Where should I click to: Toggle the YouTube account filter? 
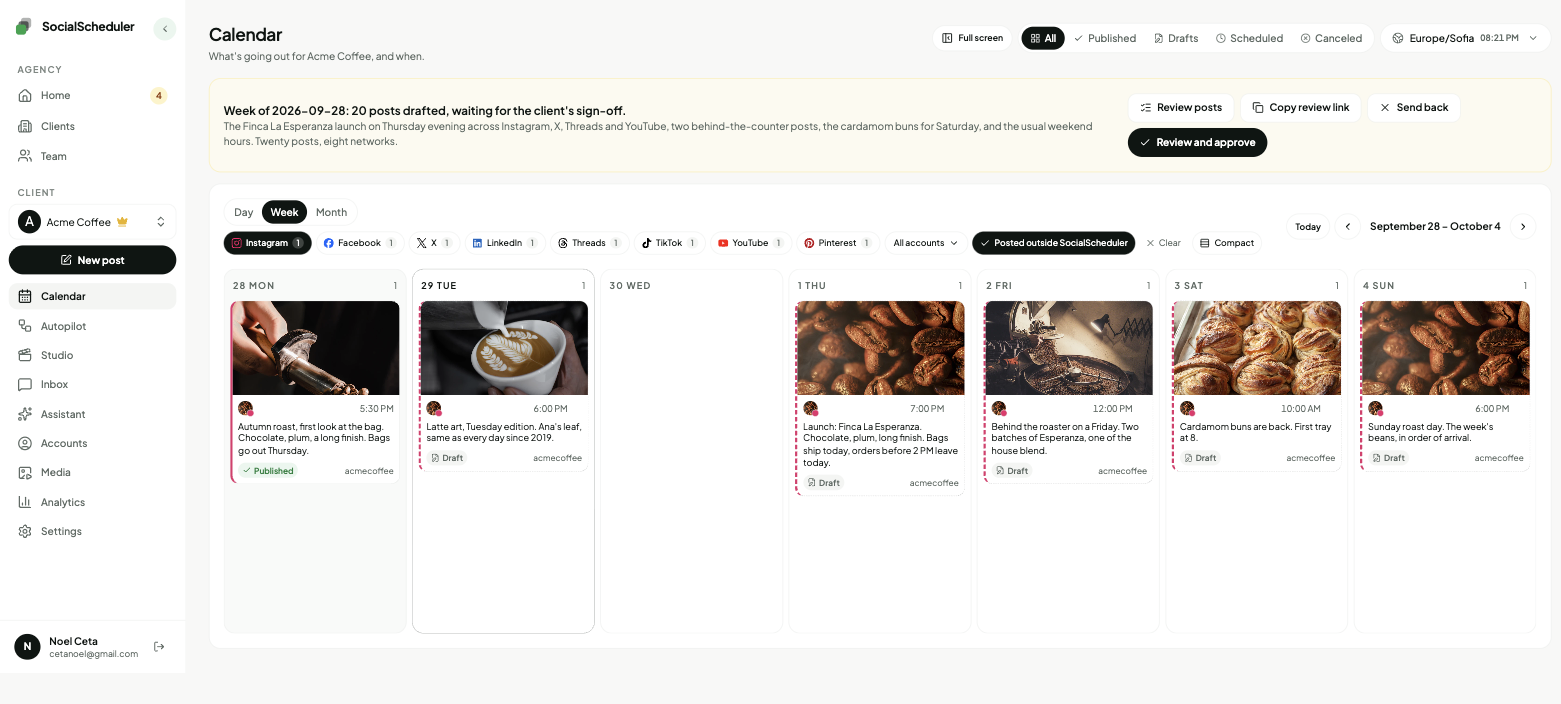[750, 243]
